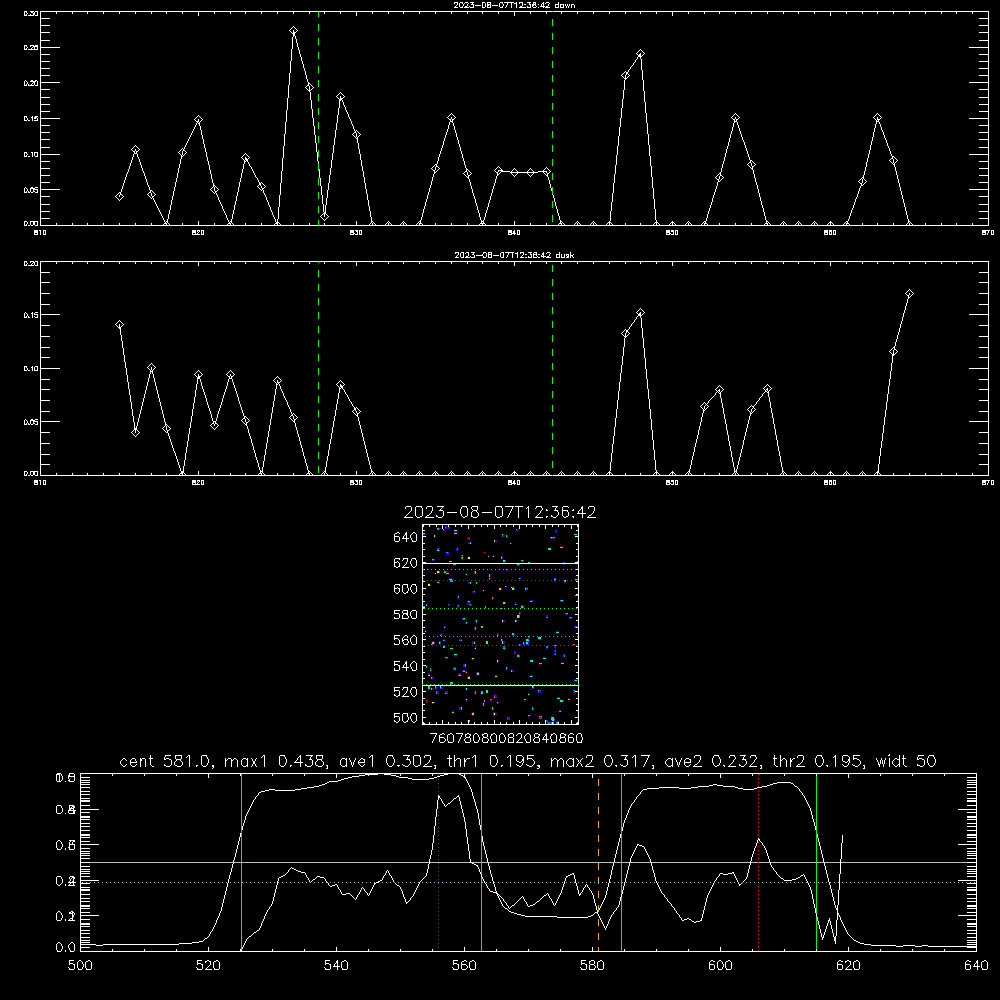The image size is (1000, 1000).
Task: Click the '560' label on scatter image y-axis
Action: pos(406,641)
